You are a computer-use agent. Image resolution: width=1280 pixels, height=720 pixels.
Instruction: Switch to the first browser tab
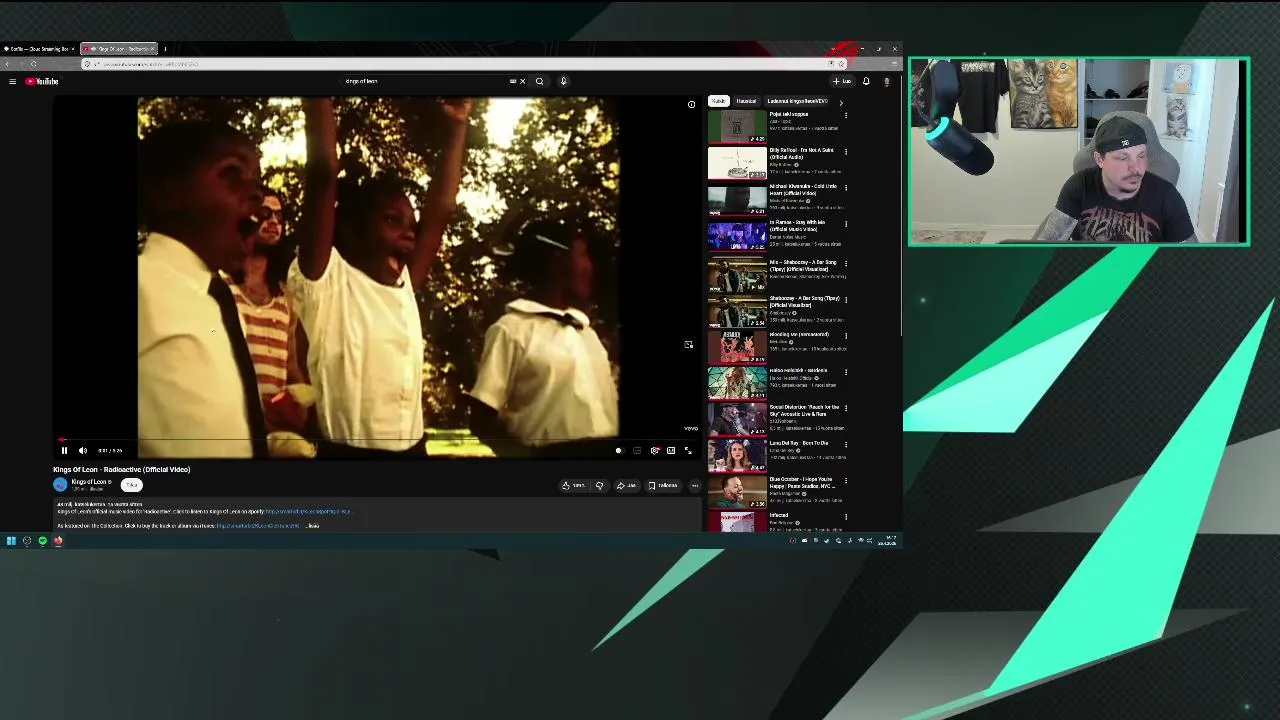click(38, 48)
